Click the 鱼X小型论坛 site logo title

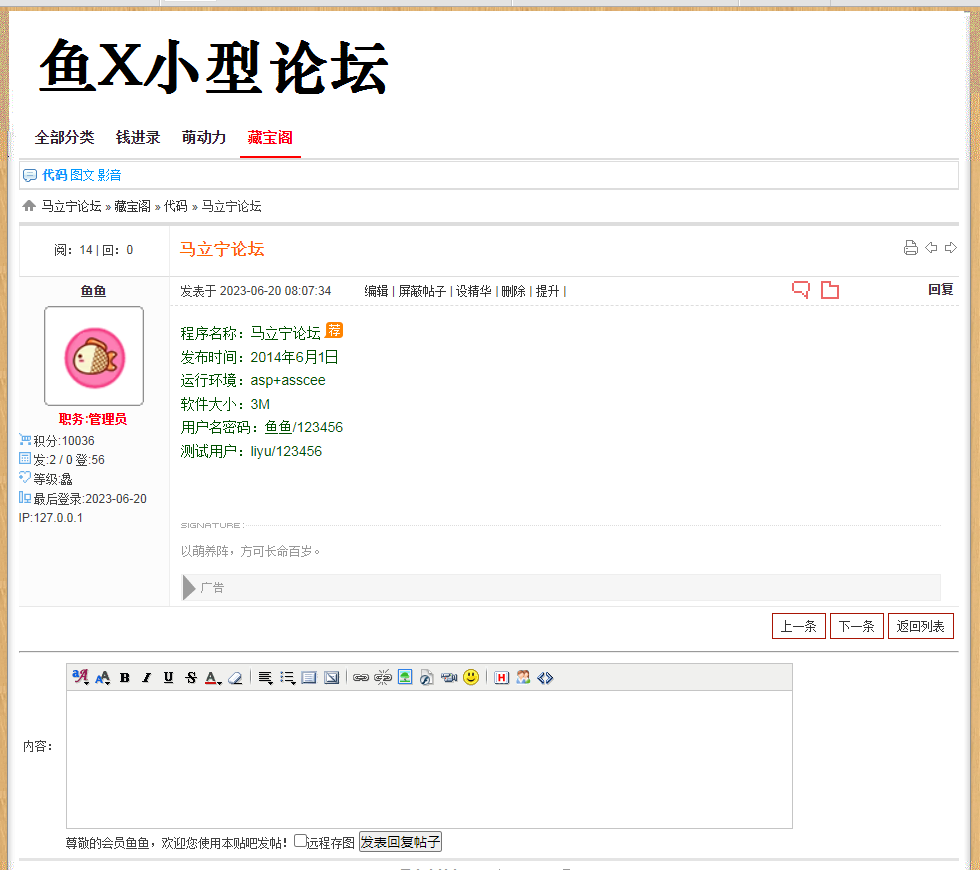[x=214, y=67]
